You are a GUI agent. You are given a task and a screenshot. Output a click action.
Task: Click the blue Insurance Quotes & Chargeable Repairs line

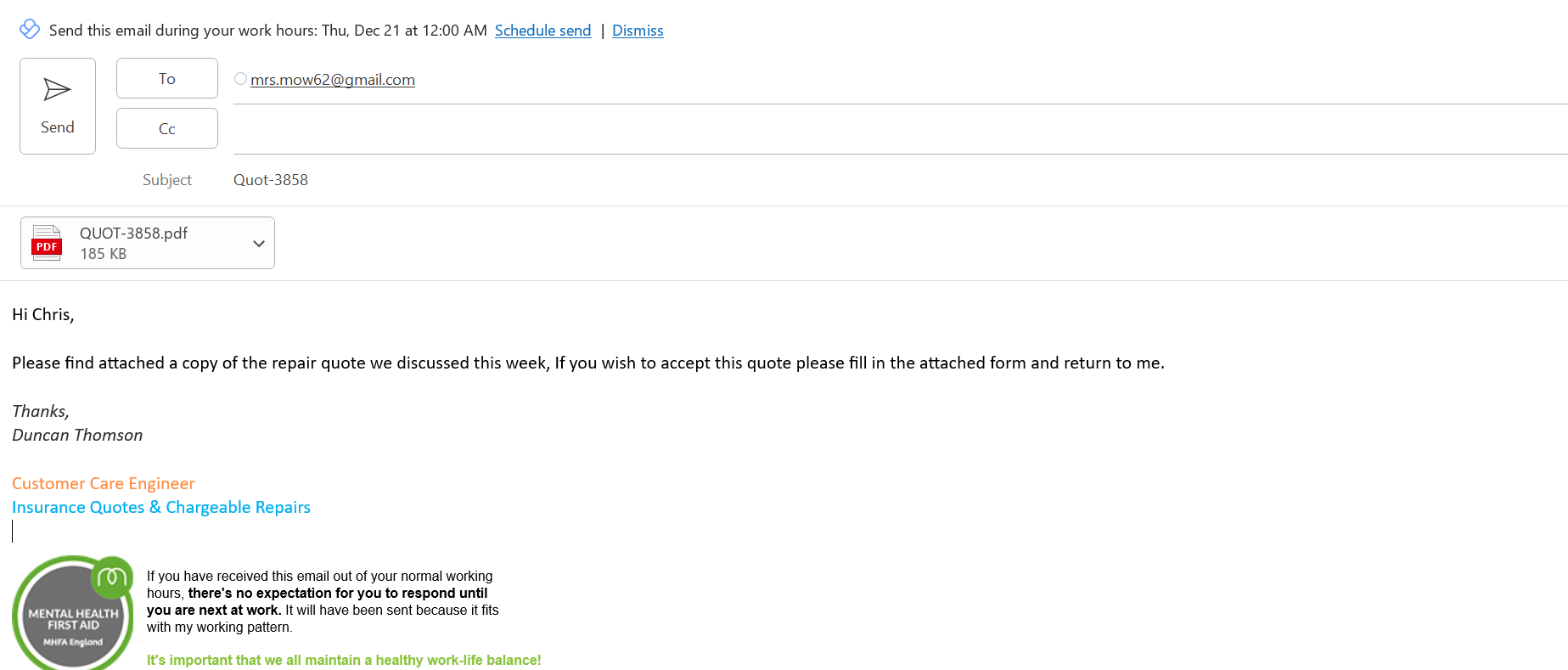tap(161, 508)
